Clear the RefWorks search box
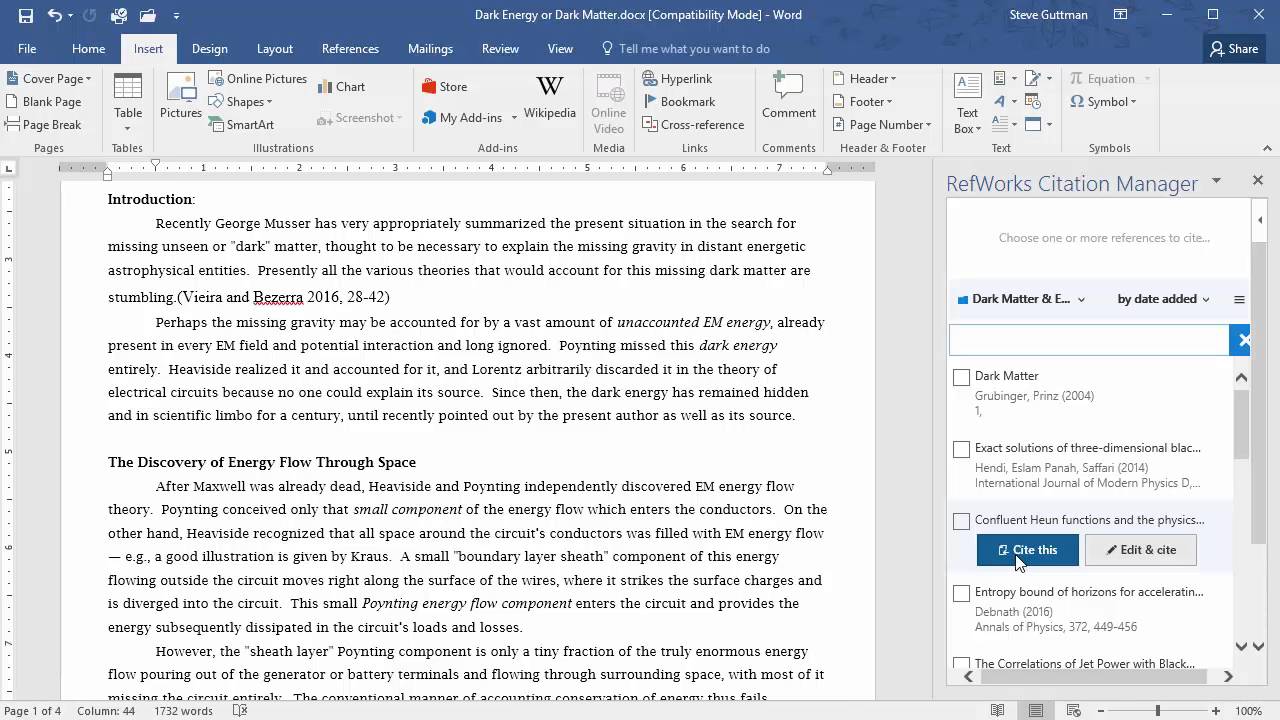 pyautogui.click(x=1240, y=340)
